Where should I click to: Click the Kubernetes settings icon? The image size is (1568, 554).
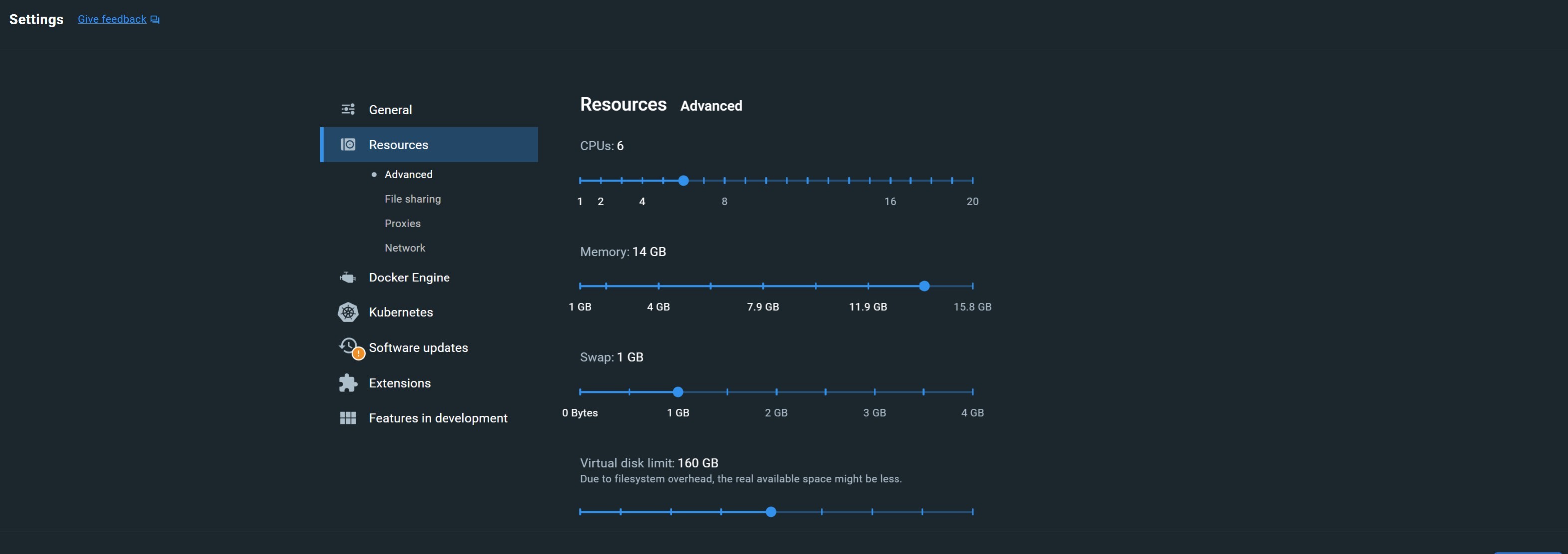[x=348, y=312]
